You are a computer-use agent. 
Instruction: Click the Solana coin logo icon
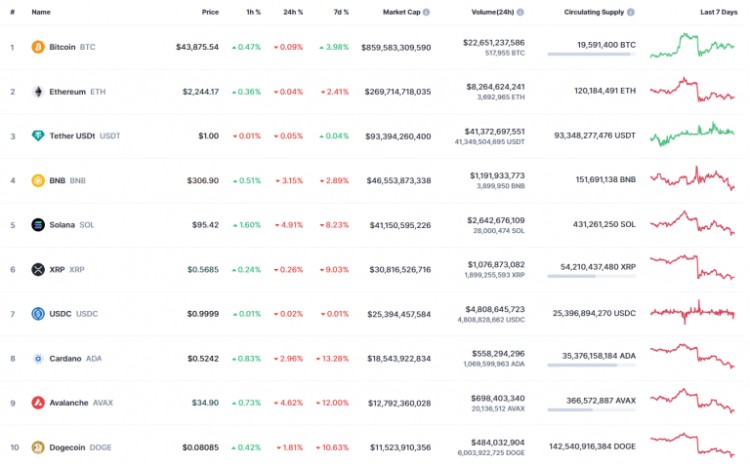coord(38,225)
